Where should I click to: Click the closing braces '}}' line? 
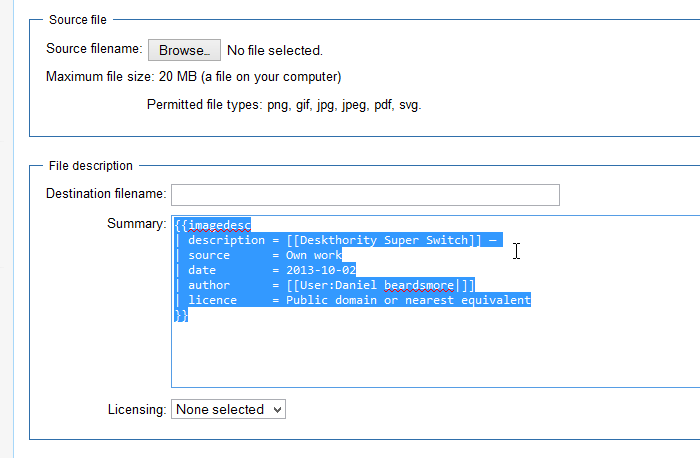pyautogui.click(x=181, y=315)
